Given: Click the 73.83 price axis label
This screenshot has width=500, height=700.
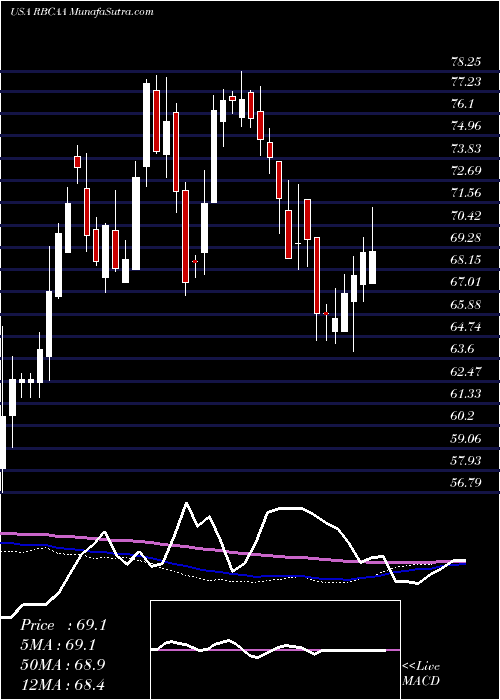Looking at the screenshot, I should [x=467, y=149].
